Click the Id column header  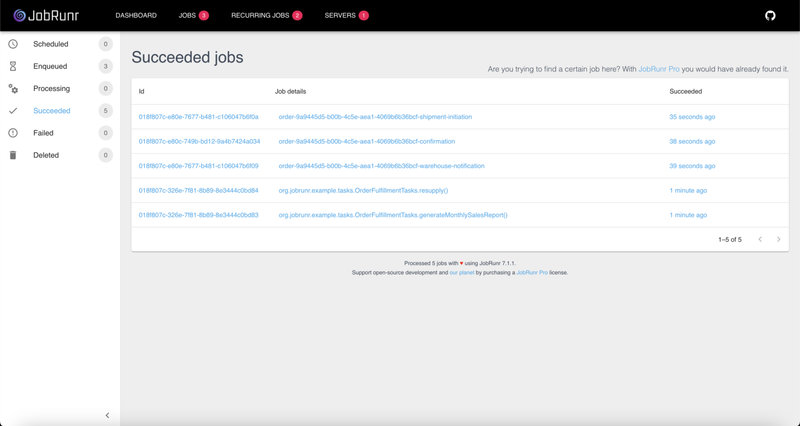click(141, 91)
